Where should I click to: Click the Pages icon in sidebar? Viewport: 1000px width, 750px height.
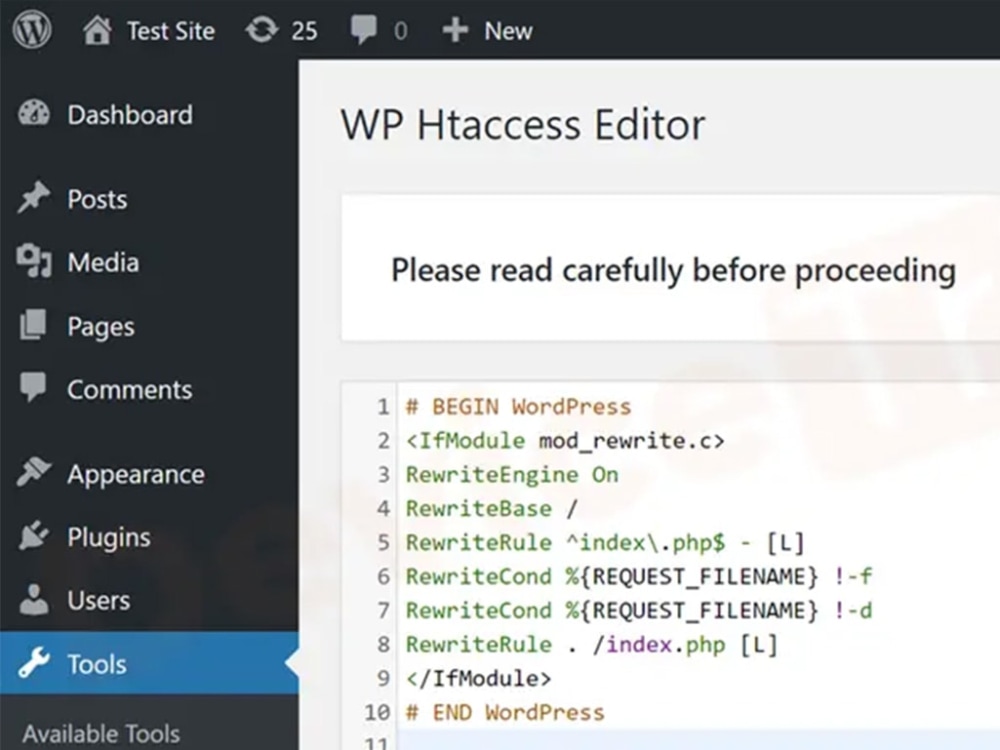34,326
